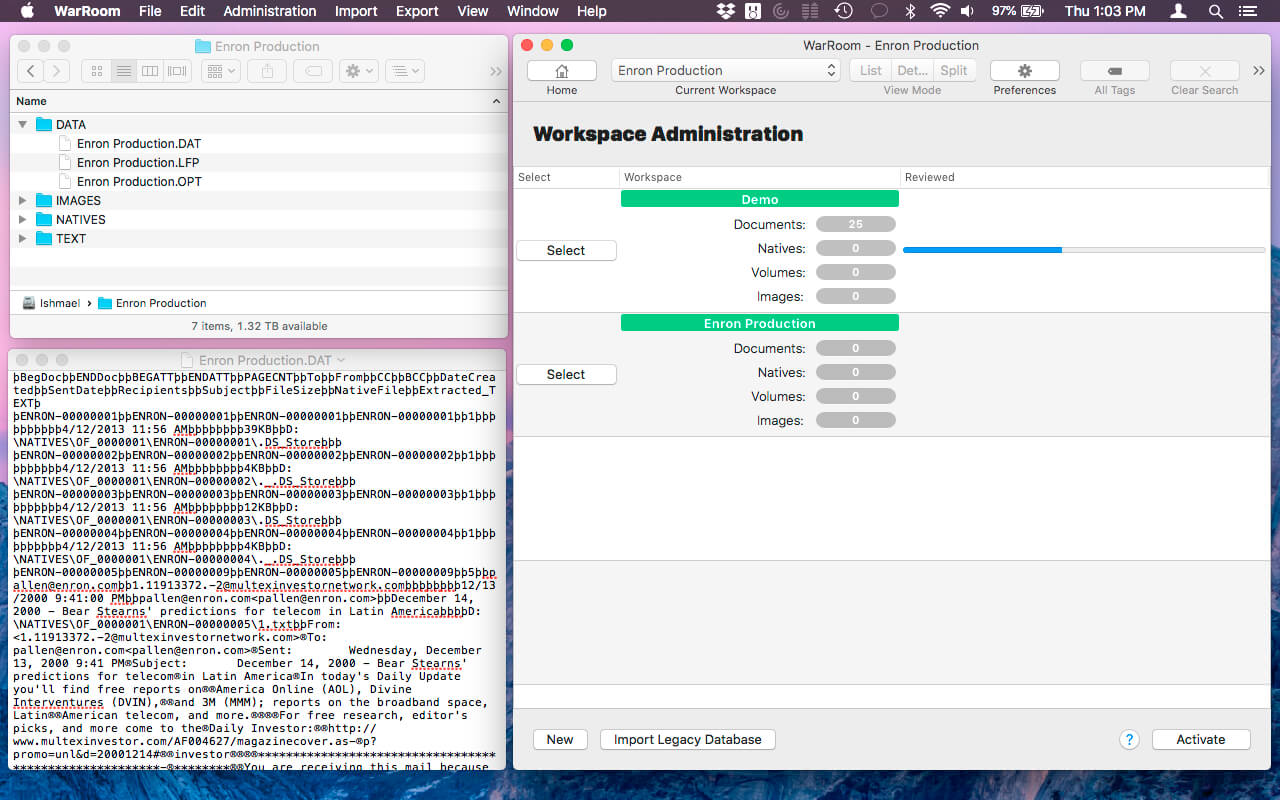
Task: Click the Demo workspace reviewed progress bar
Action: [1083, 250]
